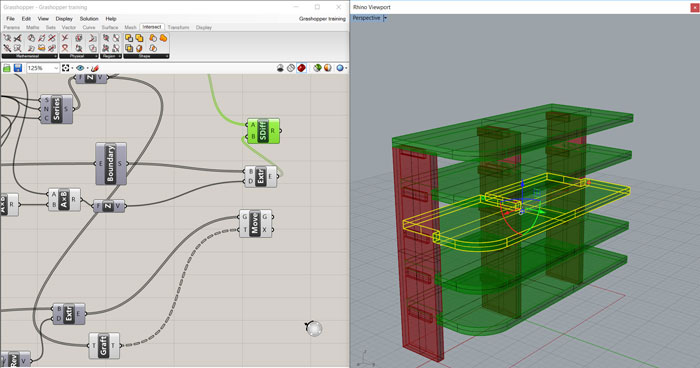Open the Edit menu

(26, 19)
